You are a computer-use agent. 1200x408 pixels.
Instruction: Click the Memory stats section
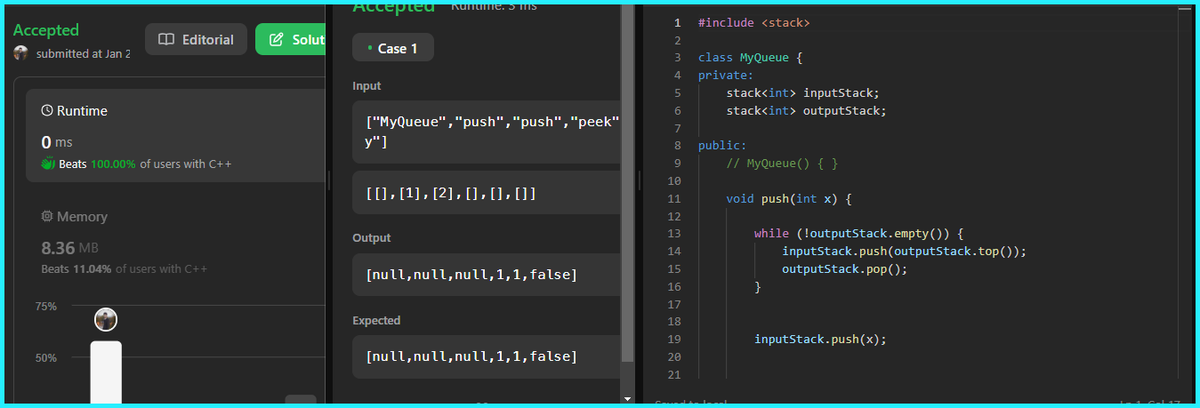[176, 243]
